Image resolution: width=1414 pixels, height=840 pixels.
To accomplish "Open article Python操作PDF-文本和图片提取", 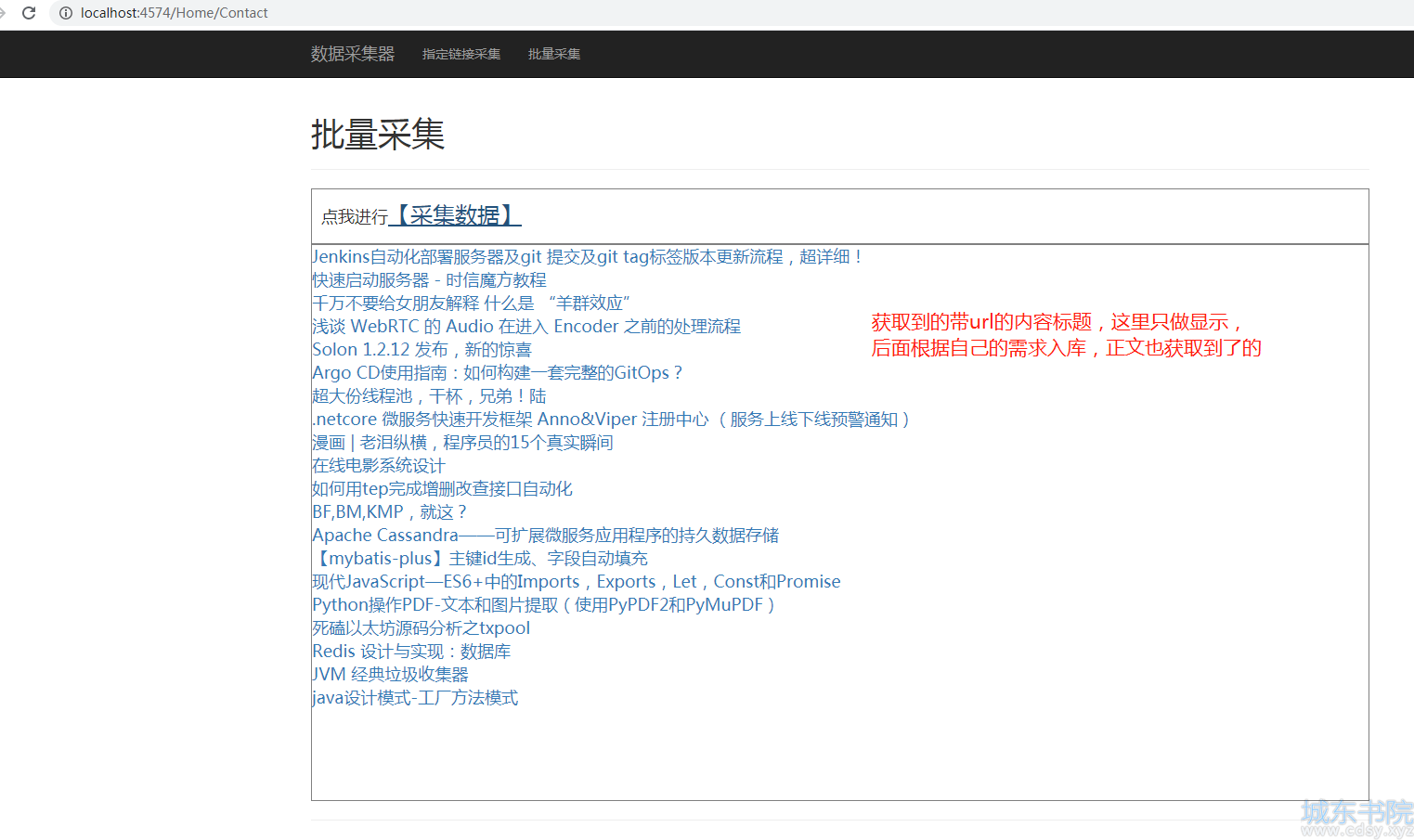I will (544, 605).
